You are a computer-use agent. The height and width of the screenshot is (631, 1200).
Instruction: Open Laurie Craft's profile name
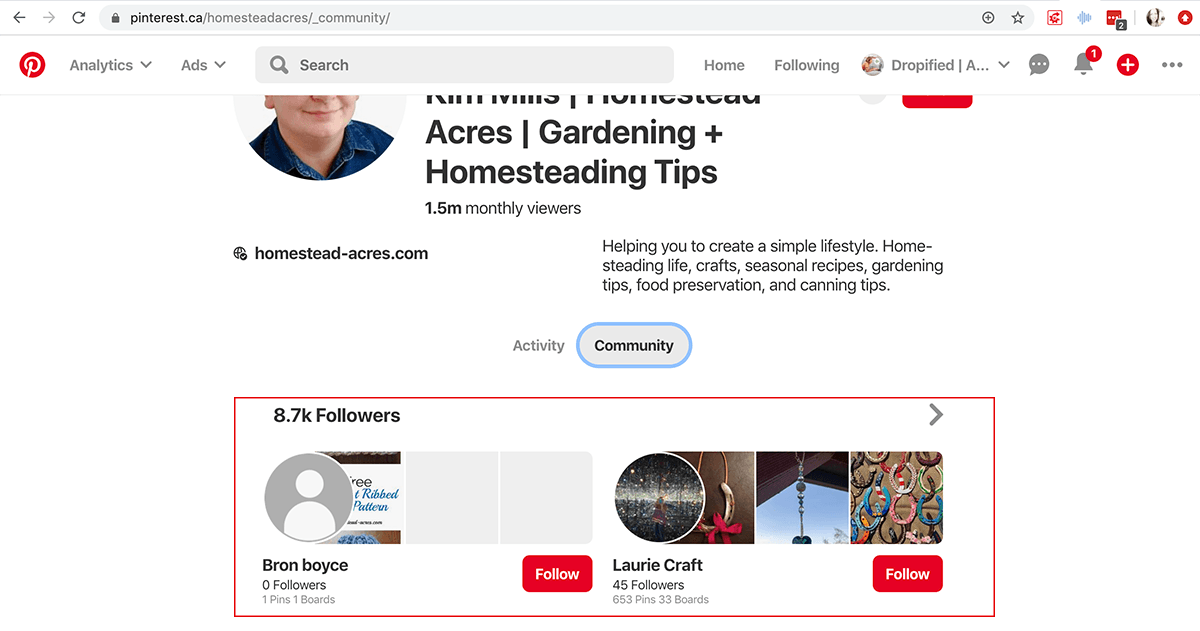[657, 565]
